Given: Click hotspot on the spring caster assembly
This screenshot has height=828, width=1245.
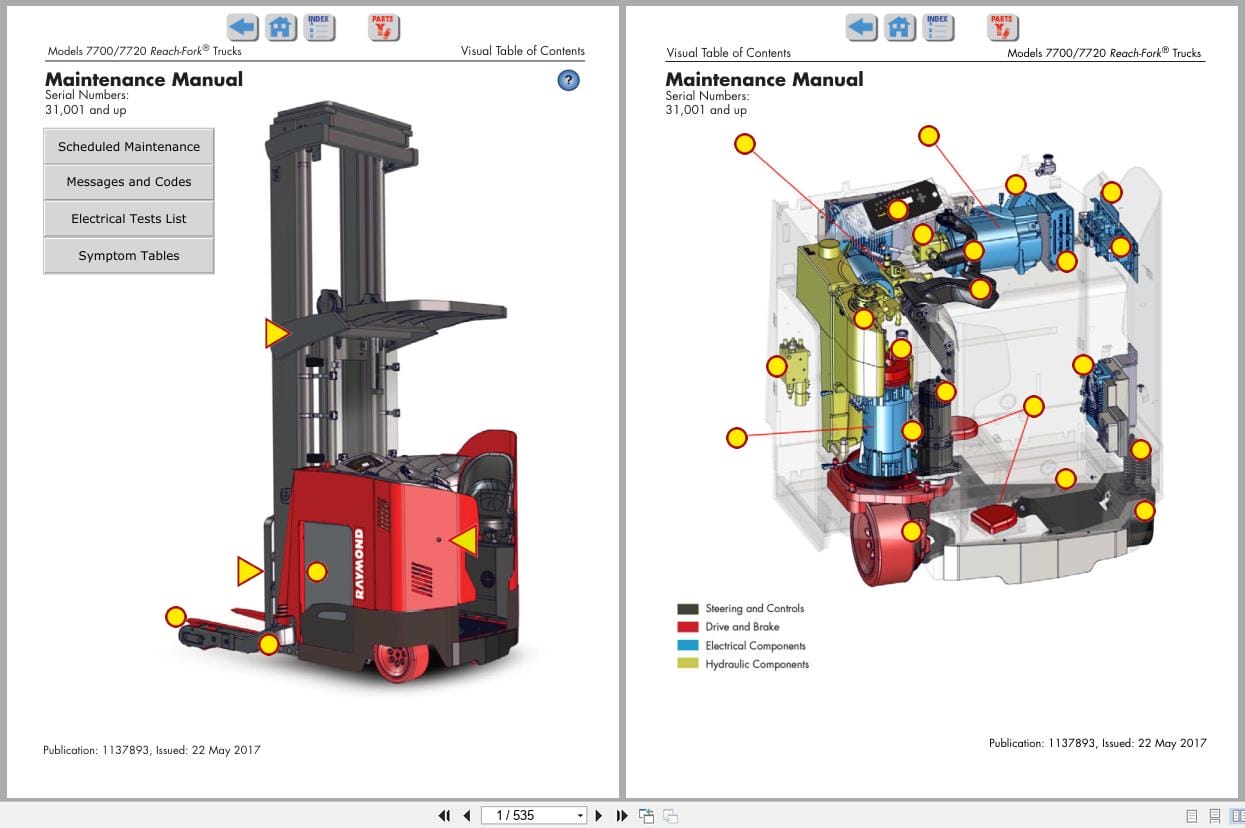Looking at the screenshot, I should pos(1141,450).
